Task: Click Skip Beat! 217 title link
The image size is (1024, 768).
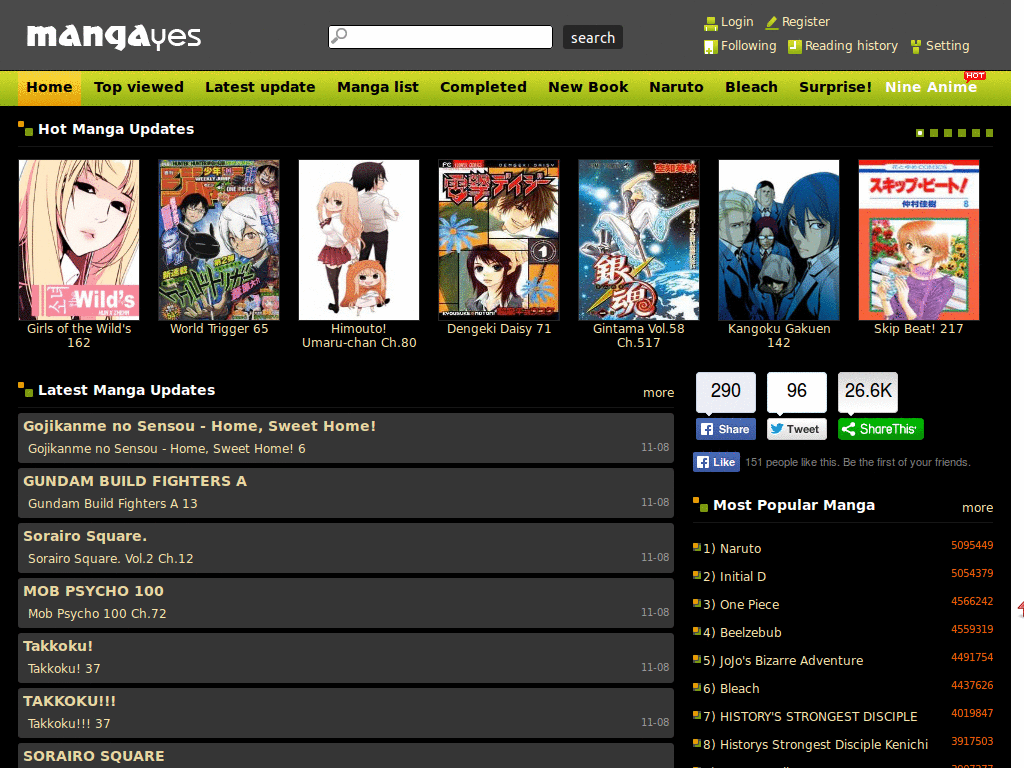Action: click(x=918, y=328)
